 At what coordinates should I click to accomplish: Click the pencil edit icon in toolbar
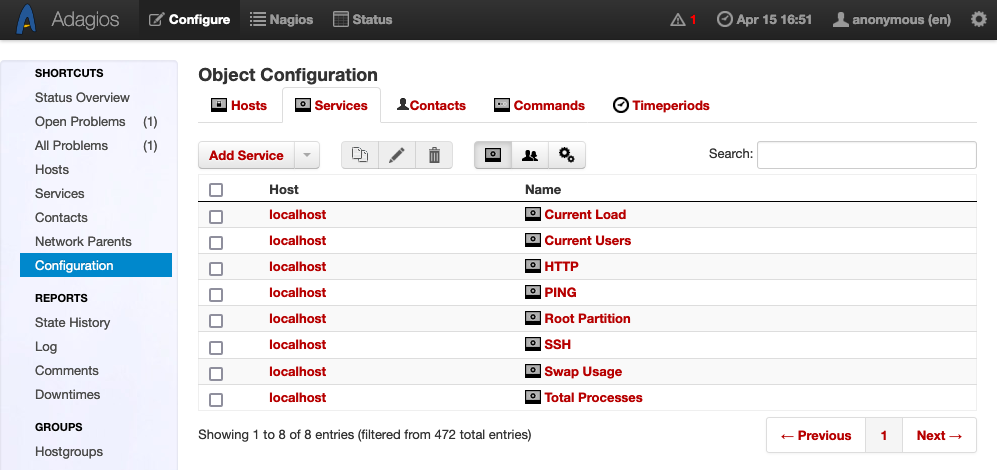(397, 155)
